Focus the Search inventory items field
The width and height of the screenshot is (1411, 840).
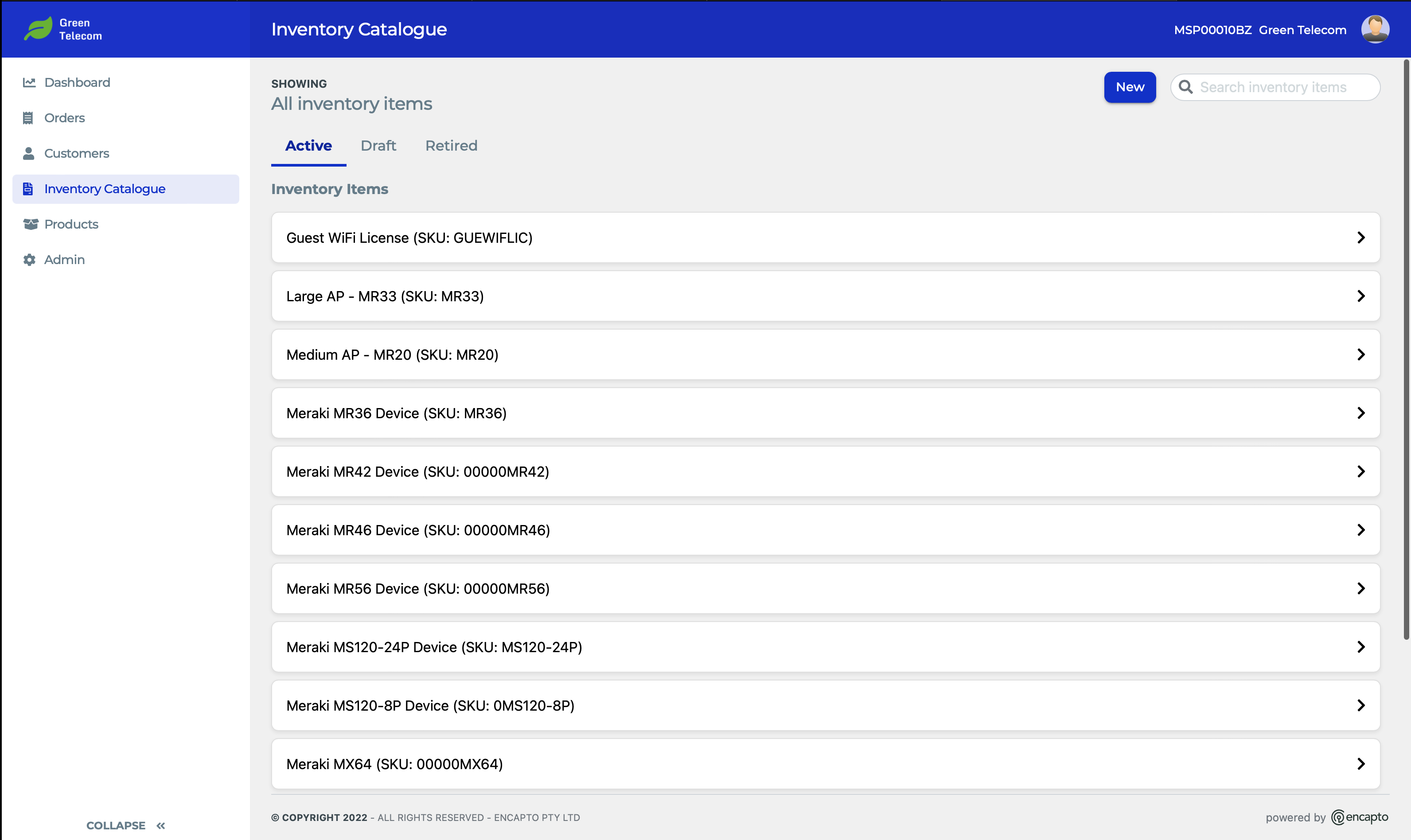point(1275,87)
